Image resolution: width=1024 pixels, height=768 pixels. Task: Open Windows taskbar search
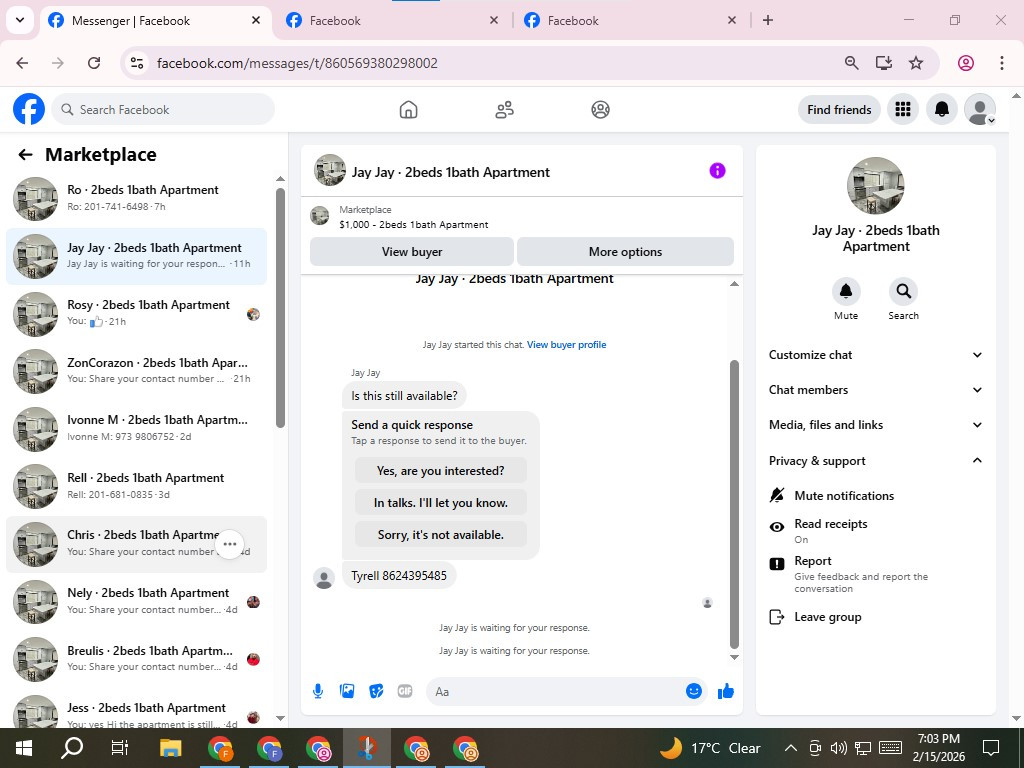(72, 748)
